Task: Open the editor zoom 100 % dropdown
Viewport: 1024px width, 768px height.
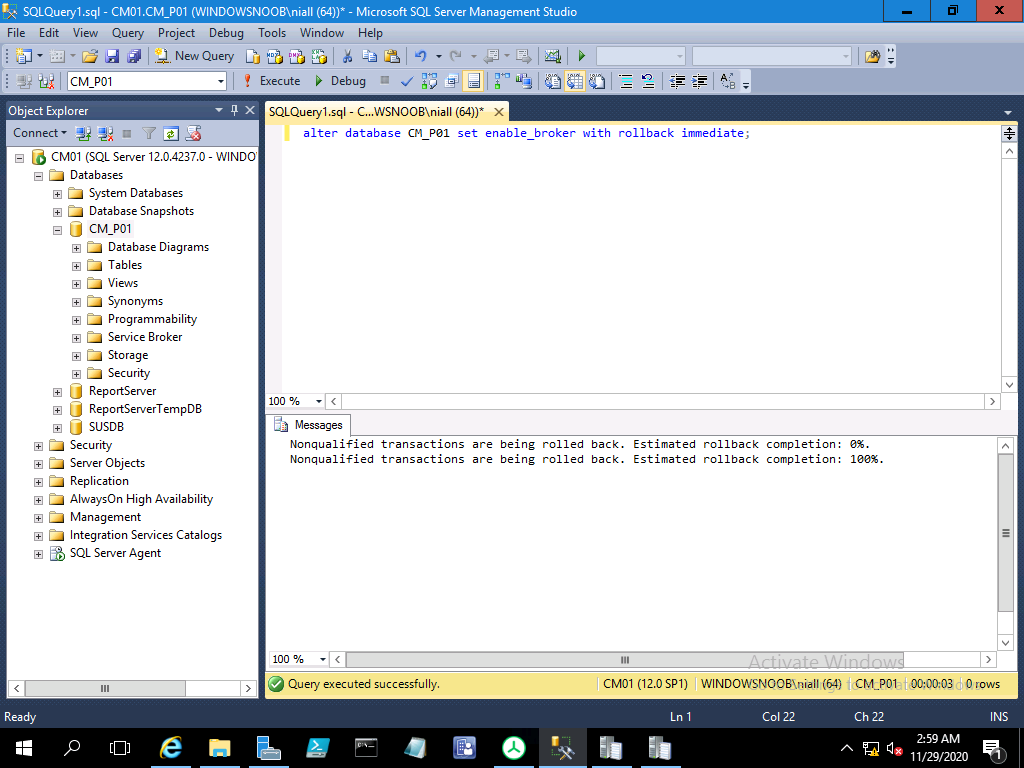Action: click(319, 402)
